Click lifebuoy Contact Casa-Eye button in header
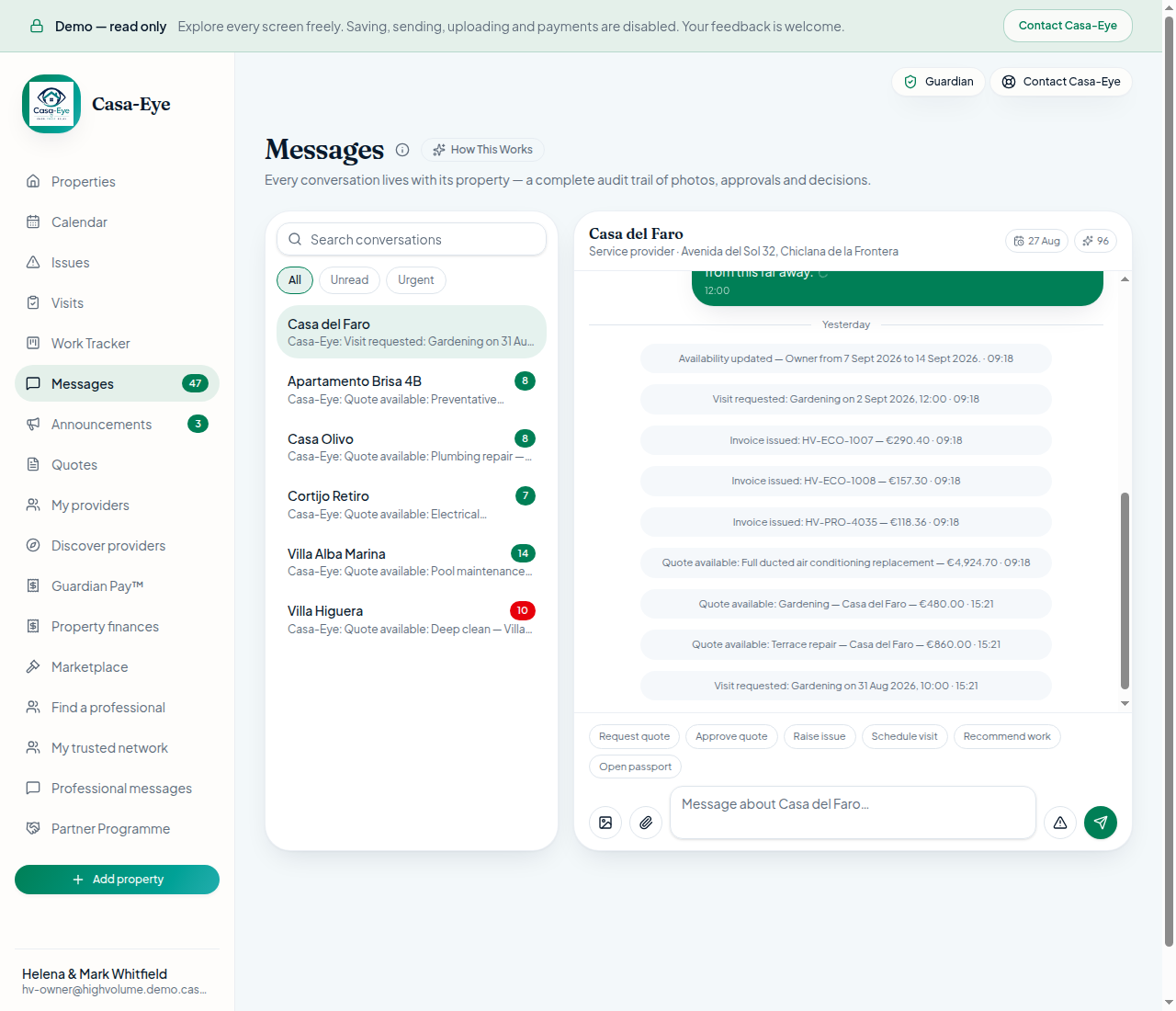 (1061, 82)
